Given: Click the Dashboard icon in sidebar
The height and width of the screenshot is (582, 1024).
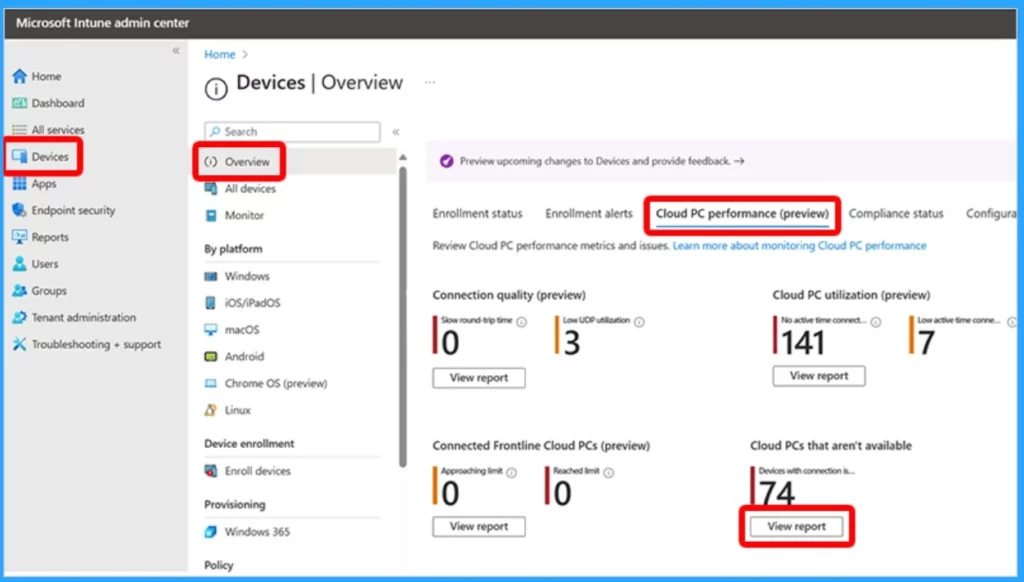Looking at the screenshot, I should coord(20,103).
